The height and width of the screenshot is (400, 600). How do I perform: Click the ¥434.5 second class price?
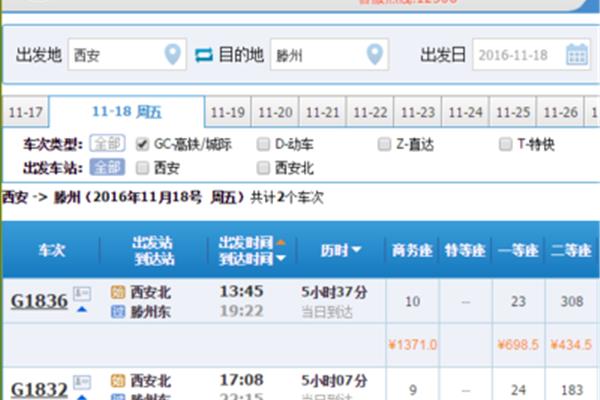[x=571, y=345]
